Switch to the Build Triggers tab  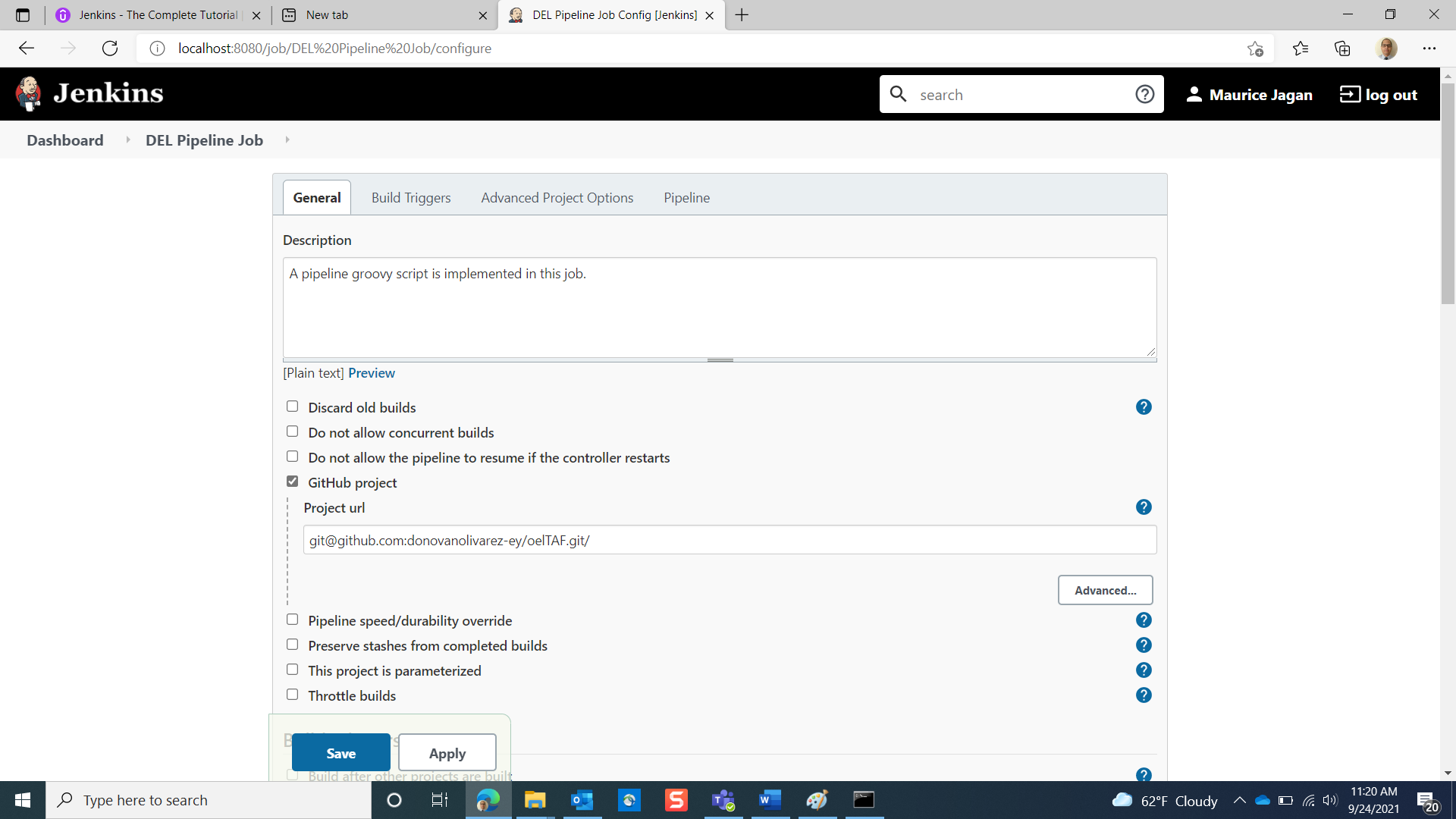[x=410, y=198]
